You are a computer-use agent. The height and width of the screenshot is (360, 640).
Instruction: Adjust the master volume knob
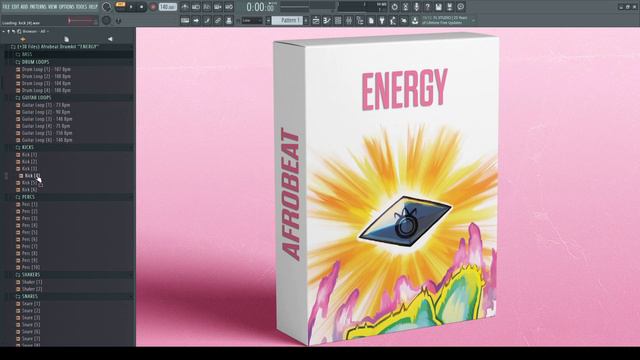107,7
